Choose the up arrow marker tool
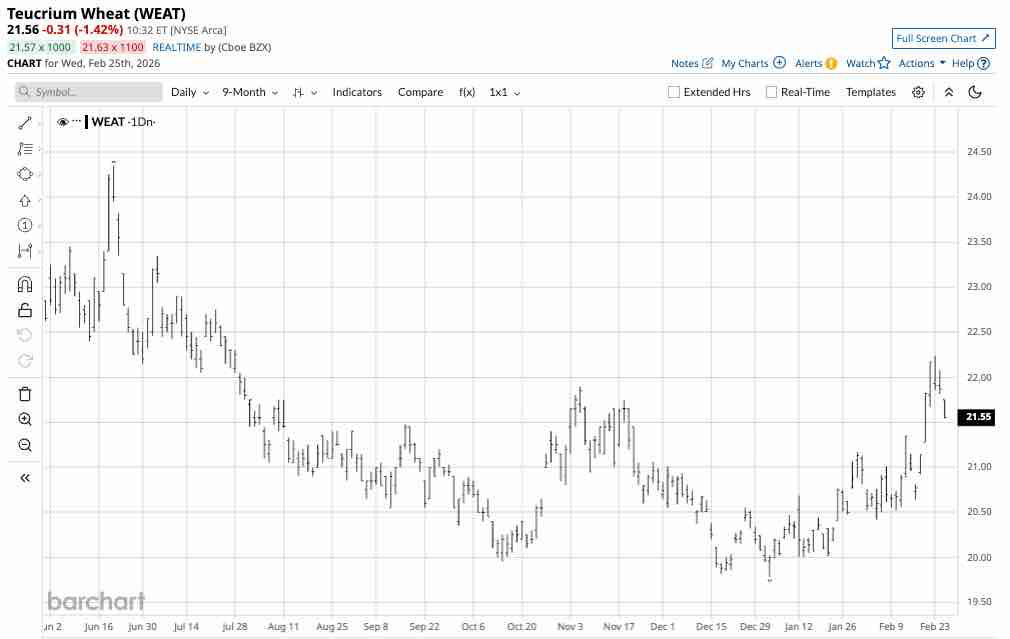1010x639 pixels. pos(24,200)
